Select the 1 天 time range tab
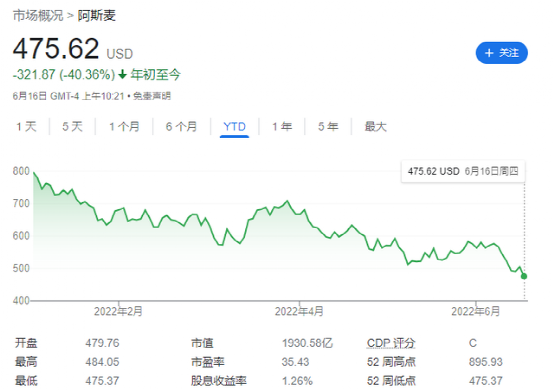Image resolution: width=554 pixels, height=391 pixels. click(26, 126)
